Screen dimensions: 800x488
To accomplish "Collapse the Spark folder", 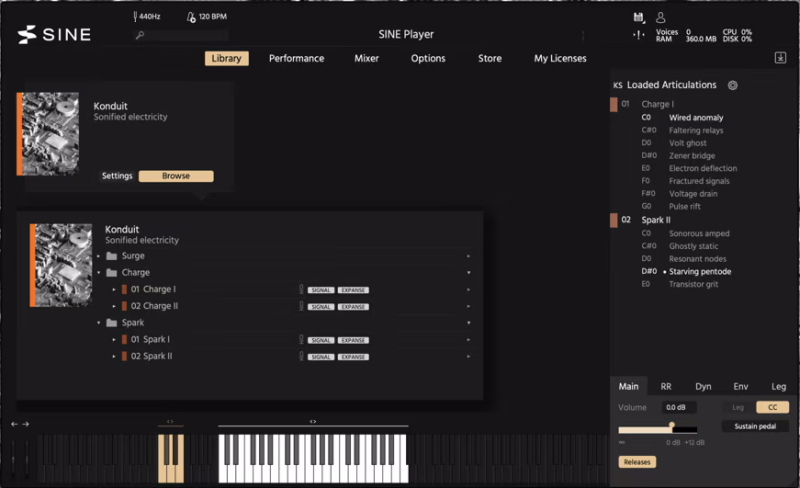I will point(98,323).
